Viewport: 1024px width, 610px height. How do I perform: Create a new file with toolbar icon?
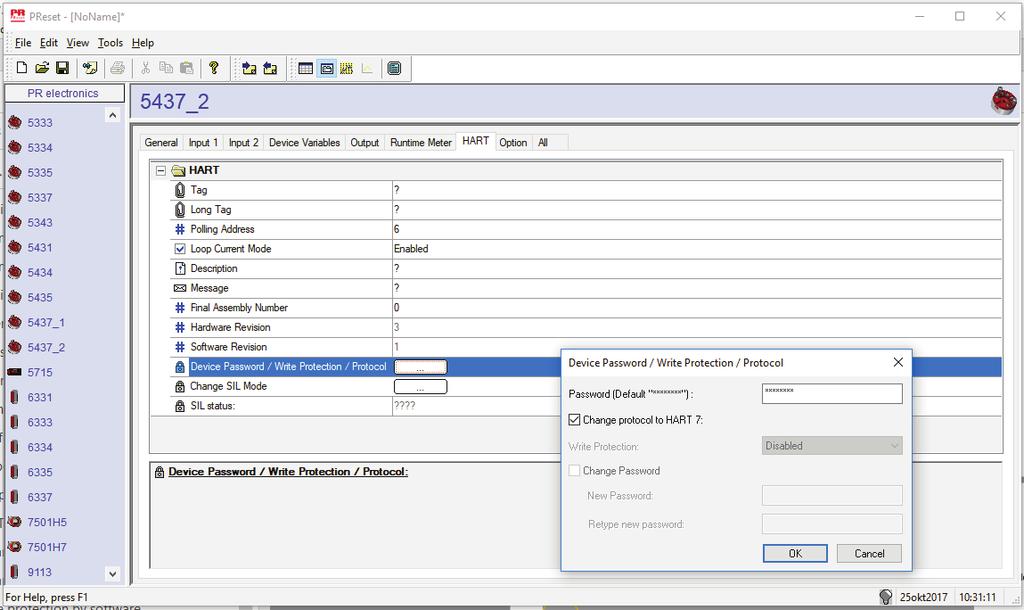[22, 68]
